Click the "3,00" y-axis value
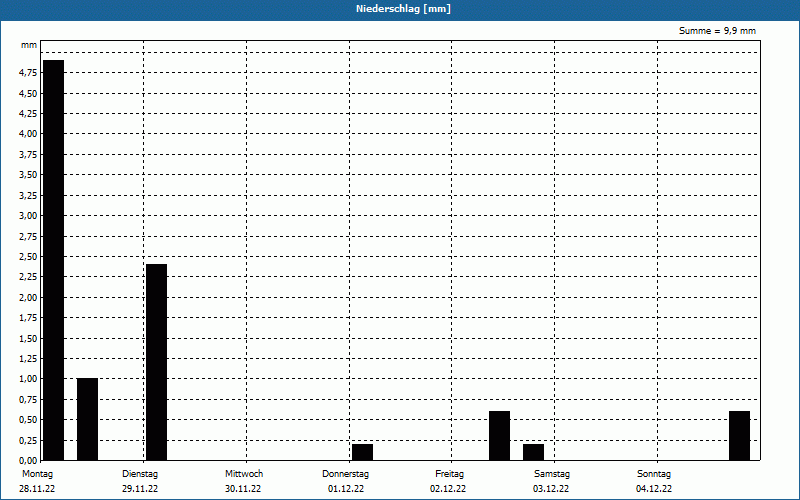Viewport: 800px width, 500px height. click(x=28, y=216)
